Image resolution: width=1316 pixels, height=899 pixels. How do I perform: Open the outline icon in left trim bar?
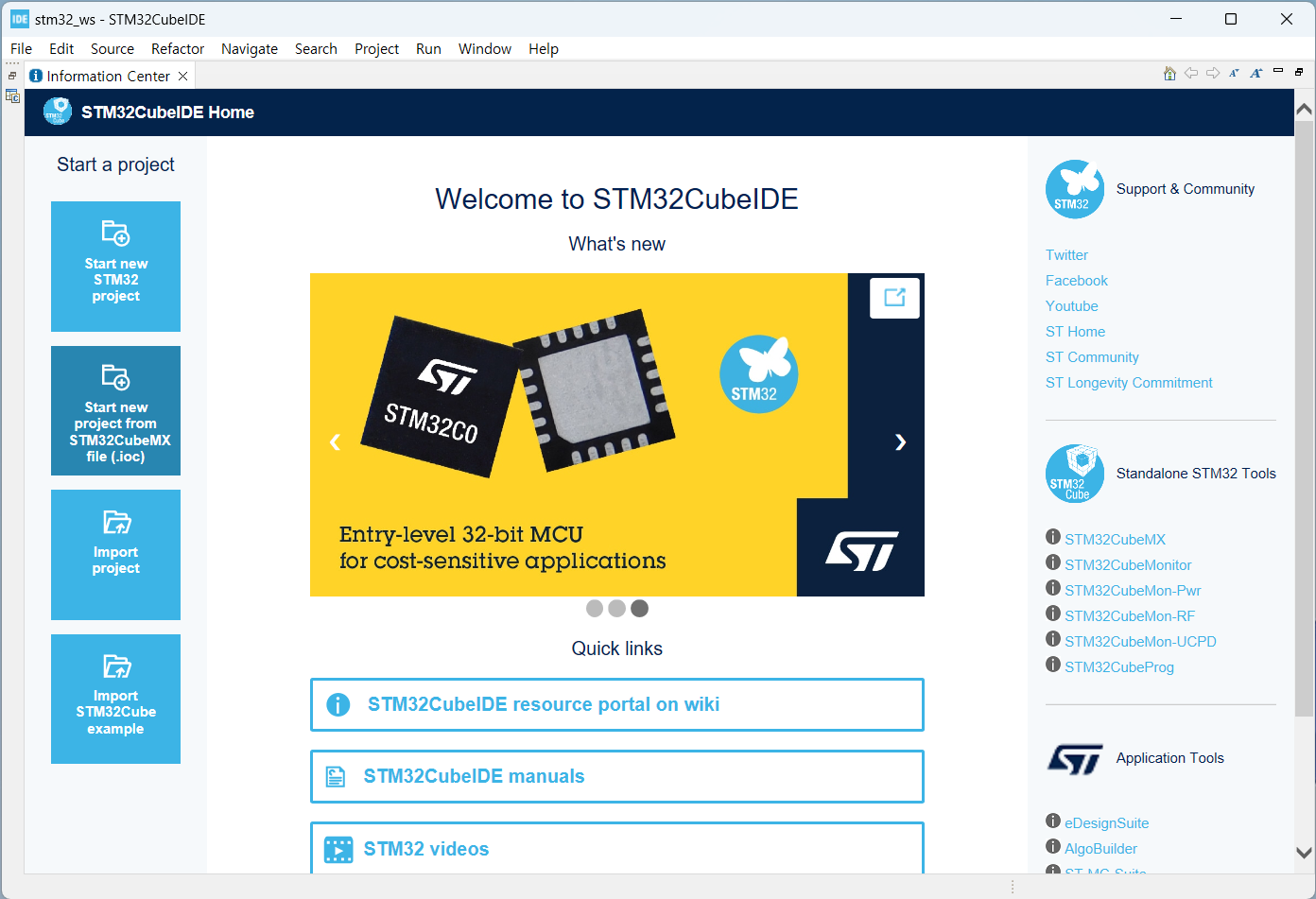tap(12, 95)
